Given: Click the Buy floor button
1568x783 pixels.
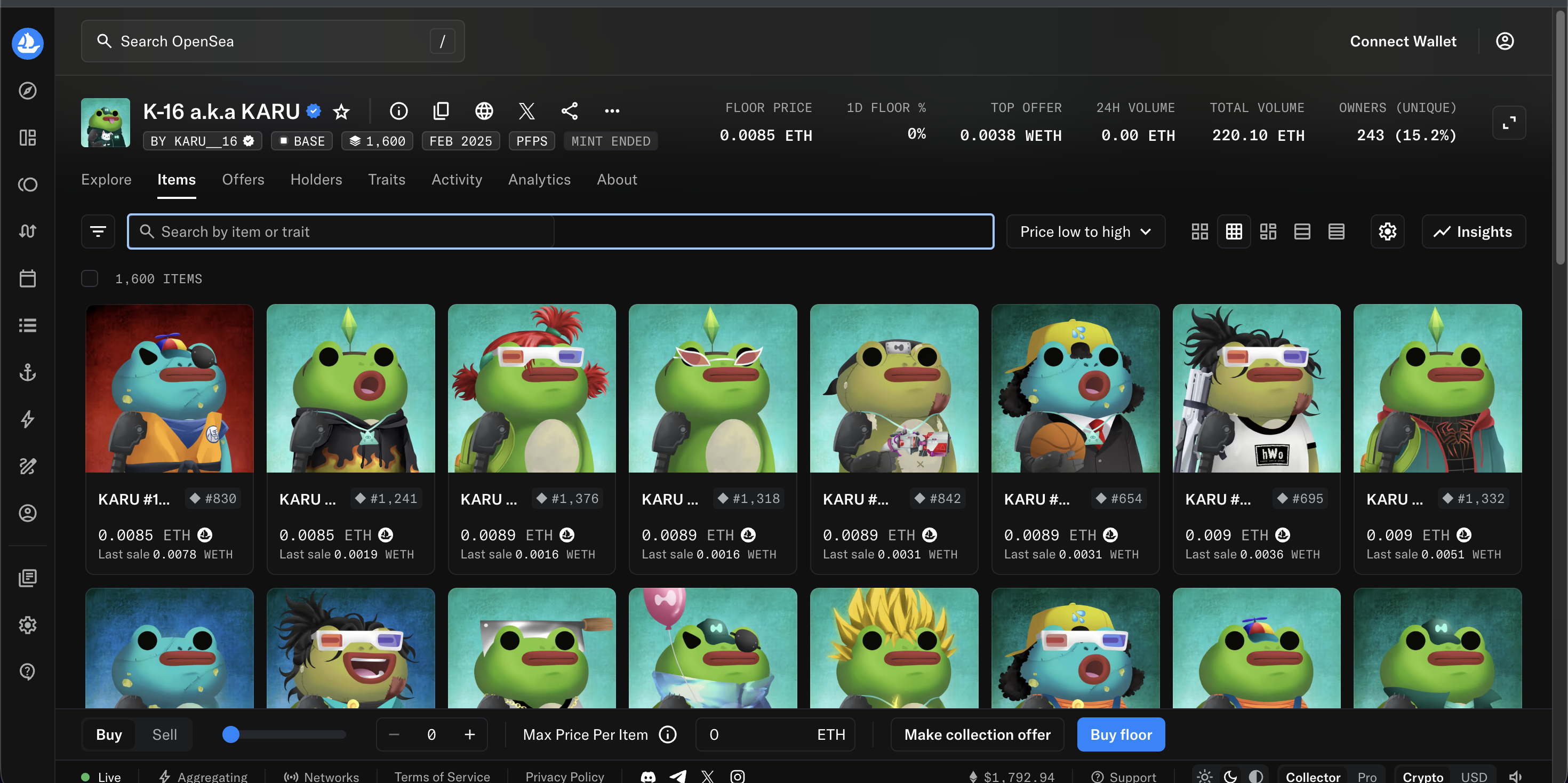Looking at the screenshot, I should 1121,734.
